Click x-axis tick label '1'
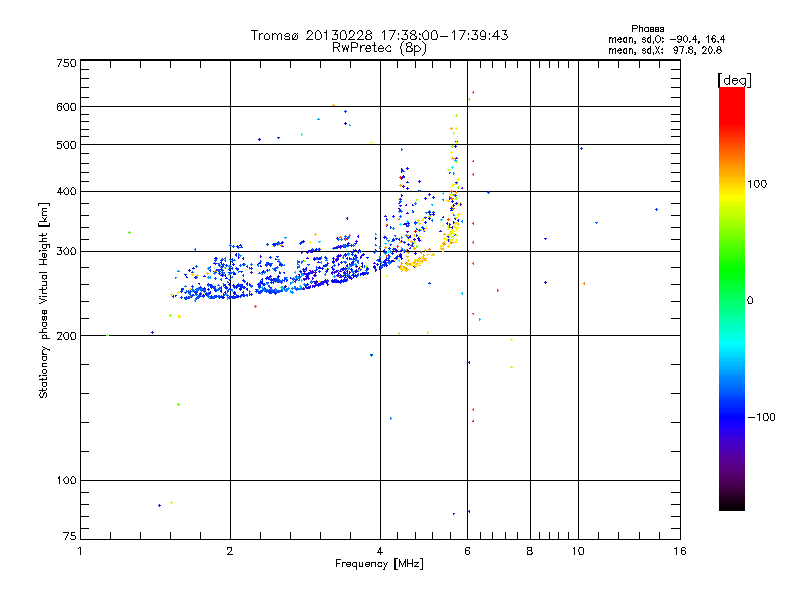The width and height of the screenshot is (800, 600). (80, 551)
